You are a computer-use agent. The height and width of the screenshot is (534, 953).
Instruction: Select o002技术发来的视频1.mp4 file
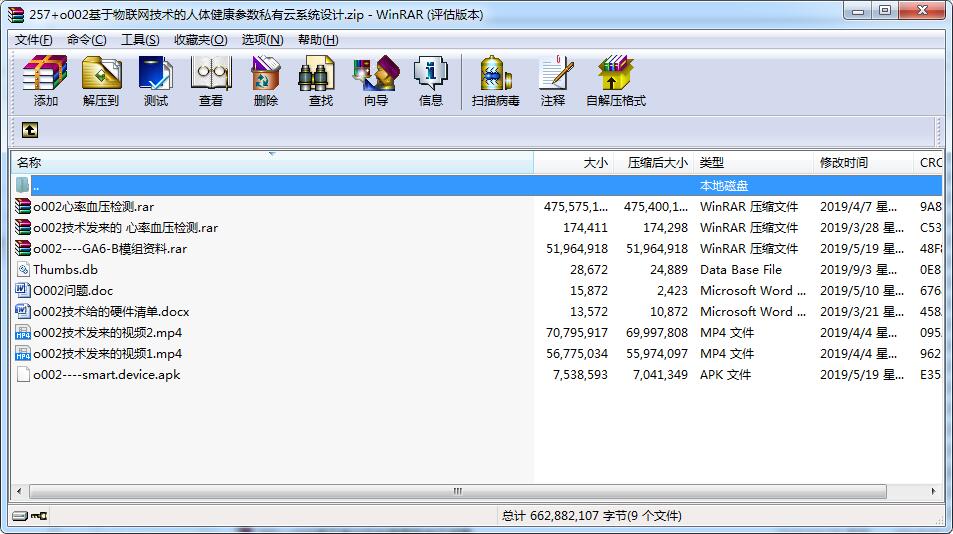tap(108, 354)
